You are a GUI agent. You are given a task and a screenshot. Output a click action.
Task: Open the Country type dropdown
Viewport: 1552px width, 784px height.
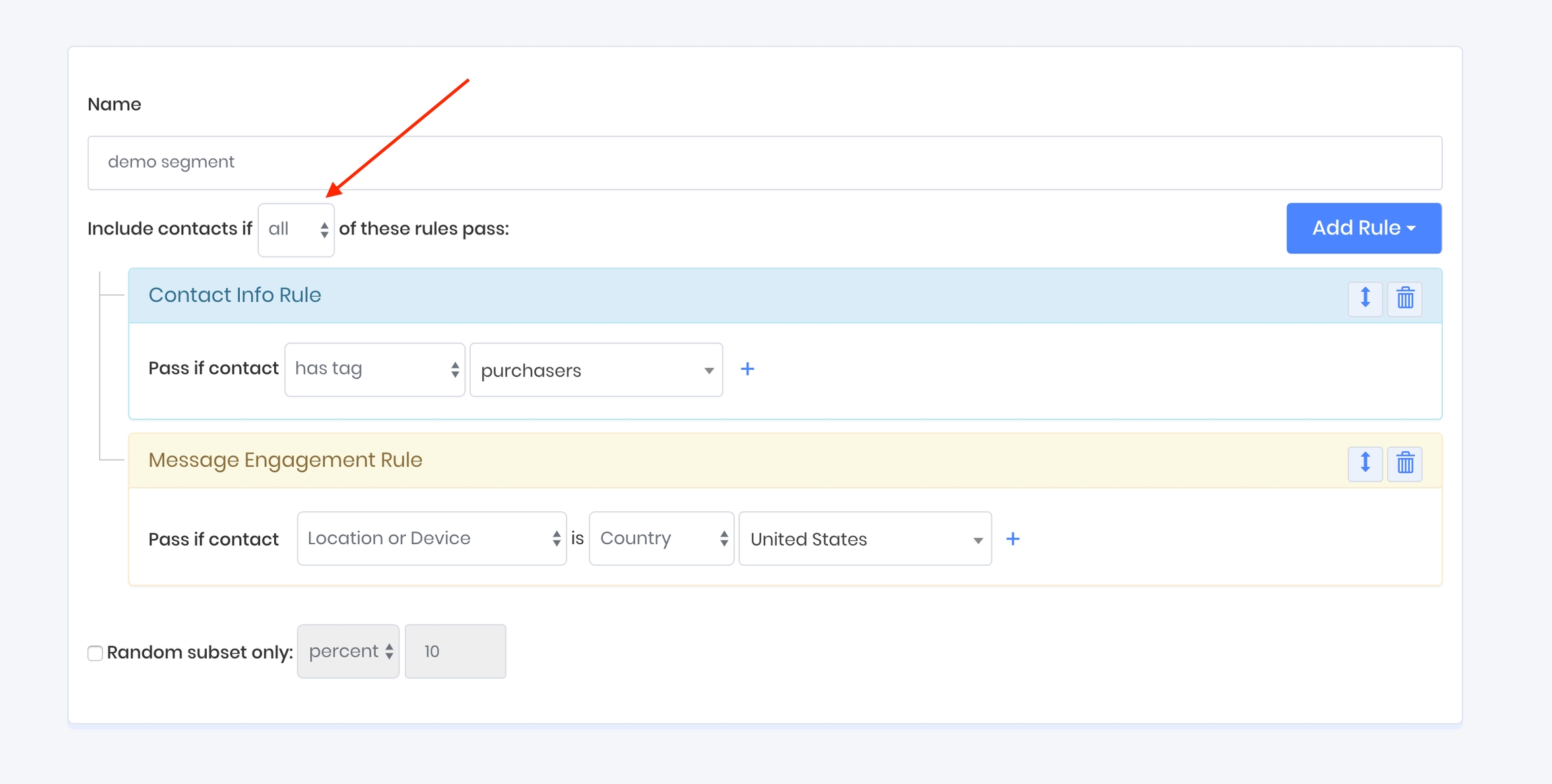pyautogui.click(x=661, y=538)
